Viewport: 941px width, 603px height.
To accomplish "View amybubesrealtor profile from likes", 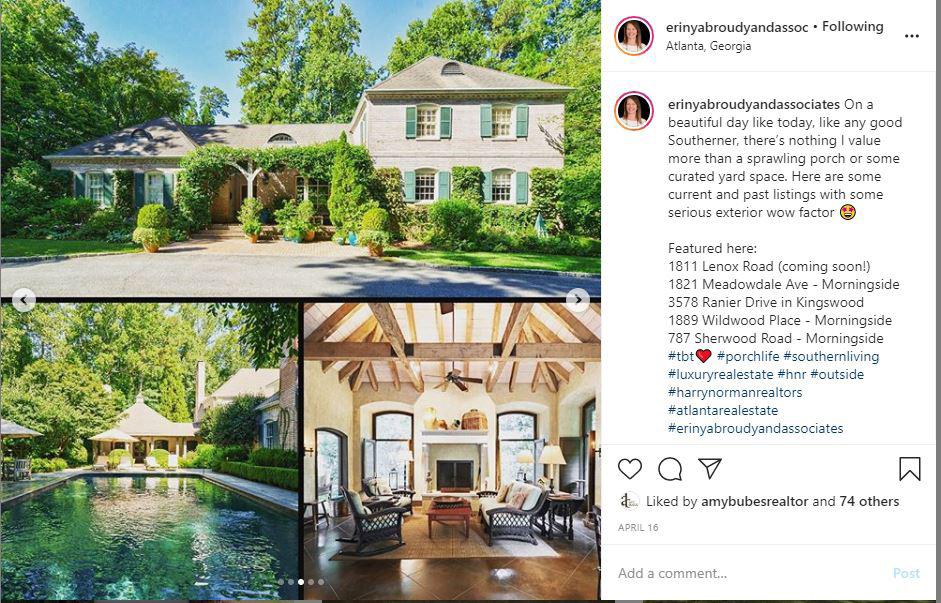I will (x=754, y=502).
